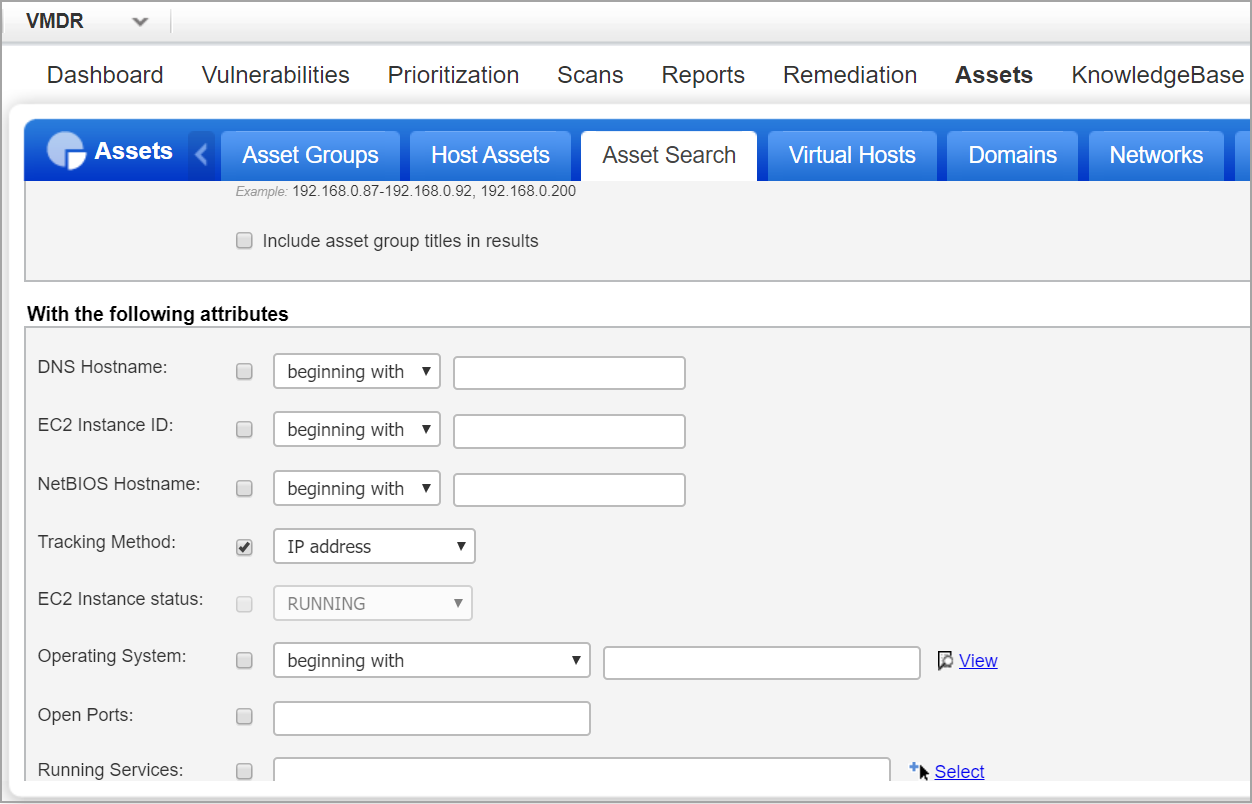Open the VMDR module picker dropdown
Viewport: 1252px width, 804px height.
point(140,22)
